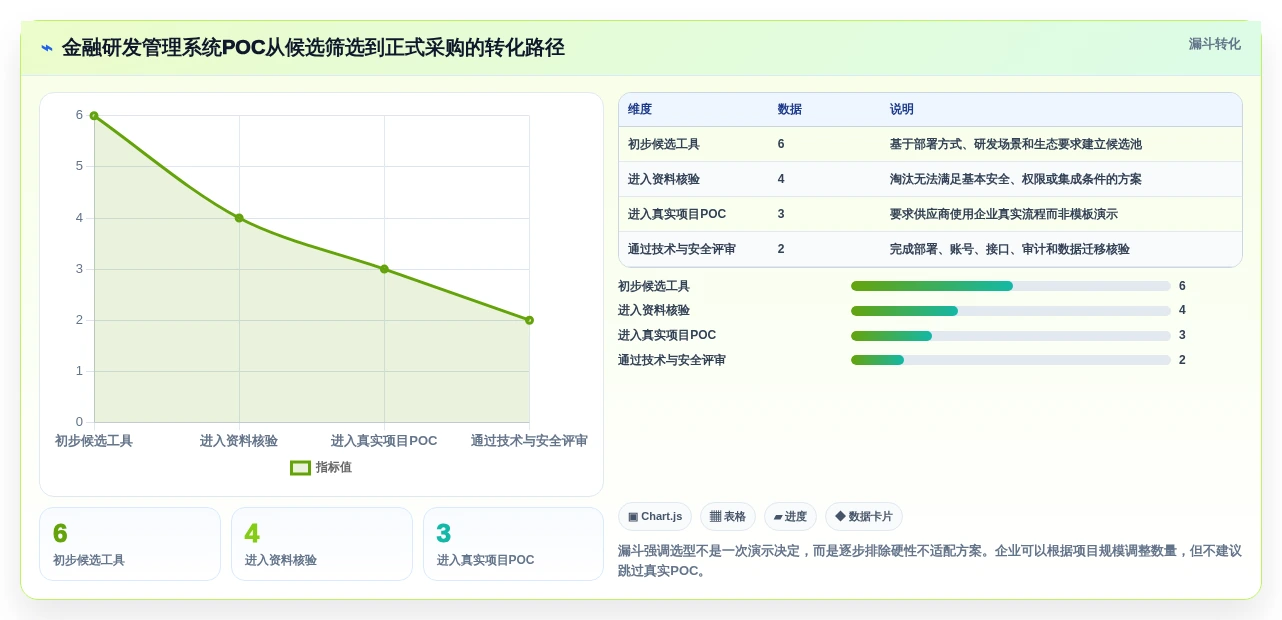This screenshot has width=1282, height=620.
Task: Click the 进度 chip
Action: point(790,517)
